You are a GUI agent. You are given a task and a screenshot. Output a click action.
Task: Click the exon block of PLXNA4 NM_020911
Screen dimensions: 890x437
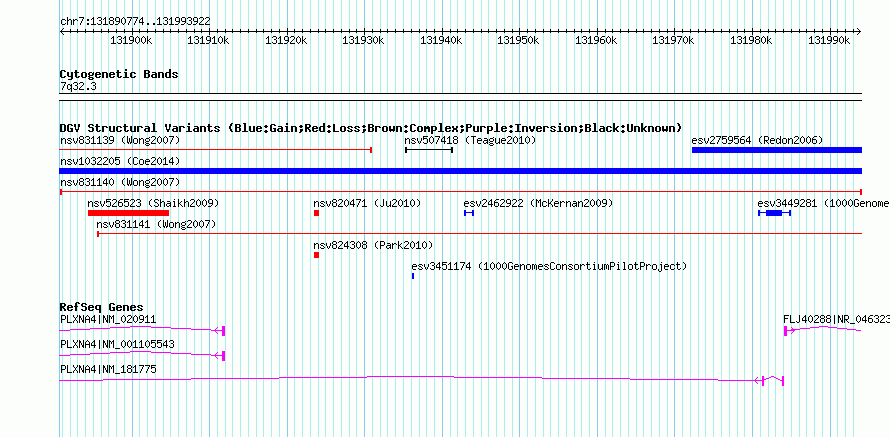pyautogui.click(x=223, y=330)
